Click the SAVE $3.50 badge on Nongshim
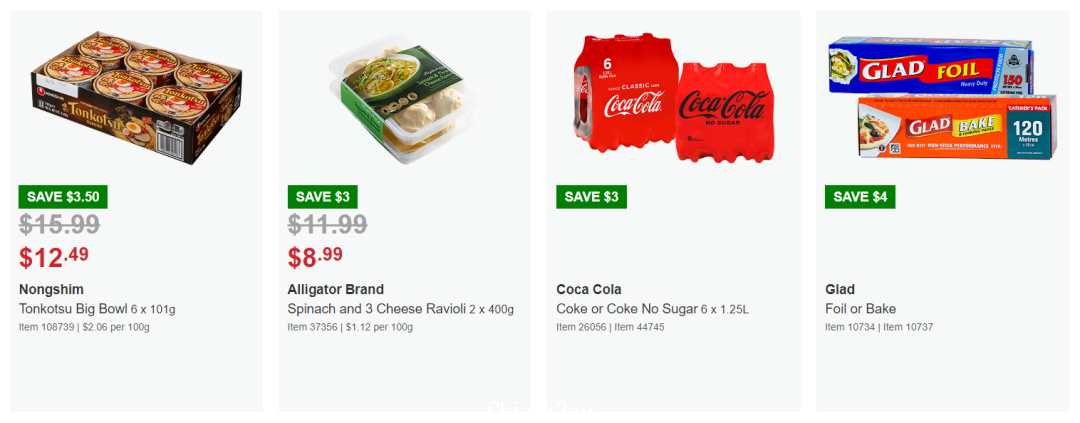 point(63,197)
